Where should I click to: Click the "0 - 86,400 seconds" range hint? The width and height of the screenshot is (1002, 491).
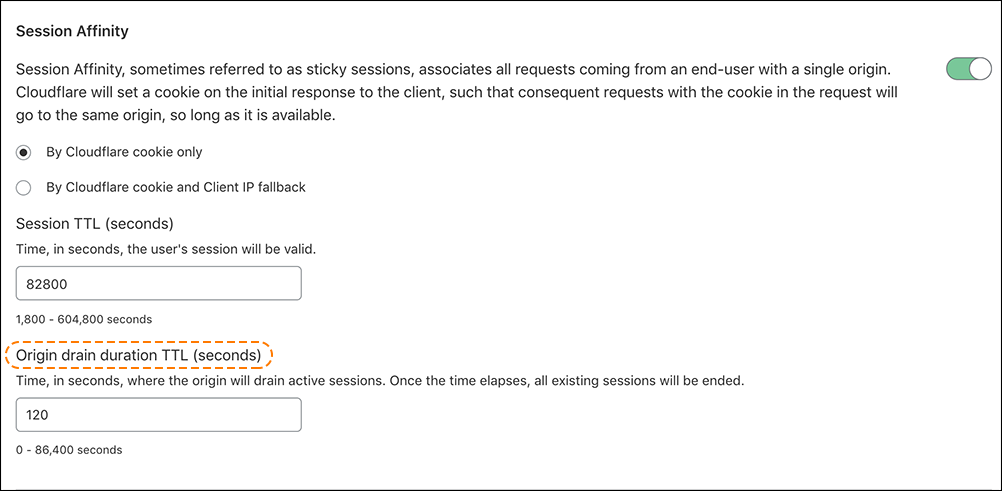click(x=69, y=450)
